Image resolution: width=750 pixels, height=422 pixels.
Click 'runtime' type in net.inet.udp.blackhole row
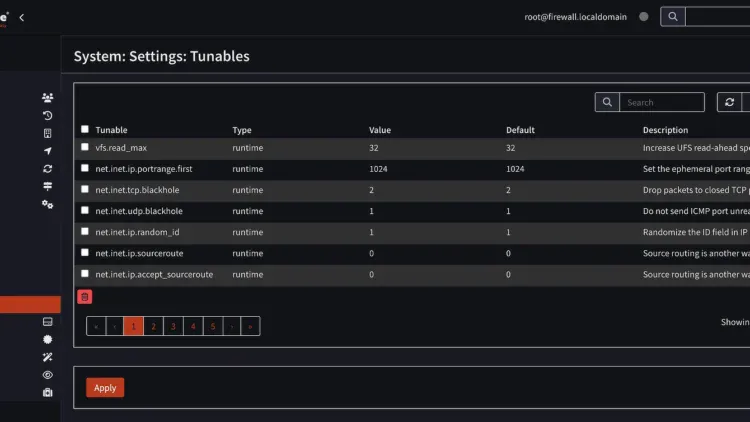(248, 211)
